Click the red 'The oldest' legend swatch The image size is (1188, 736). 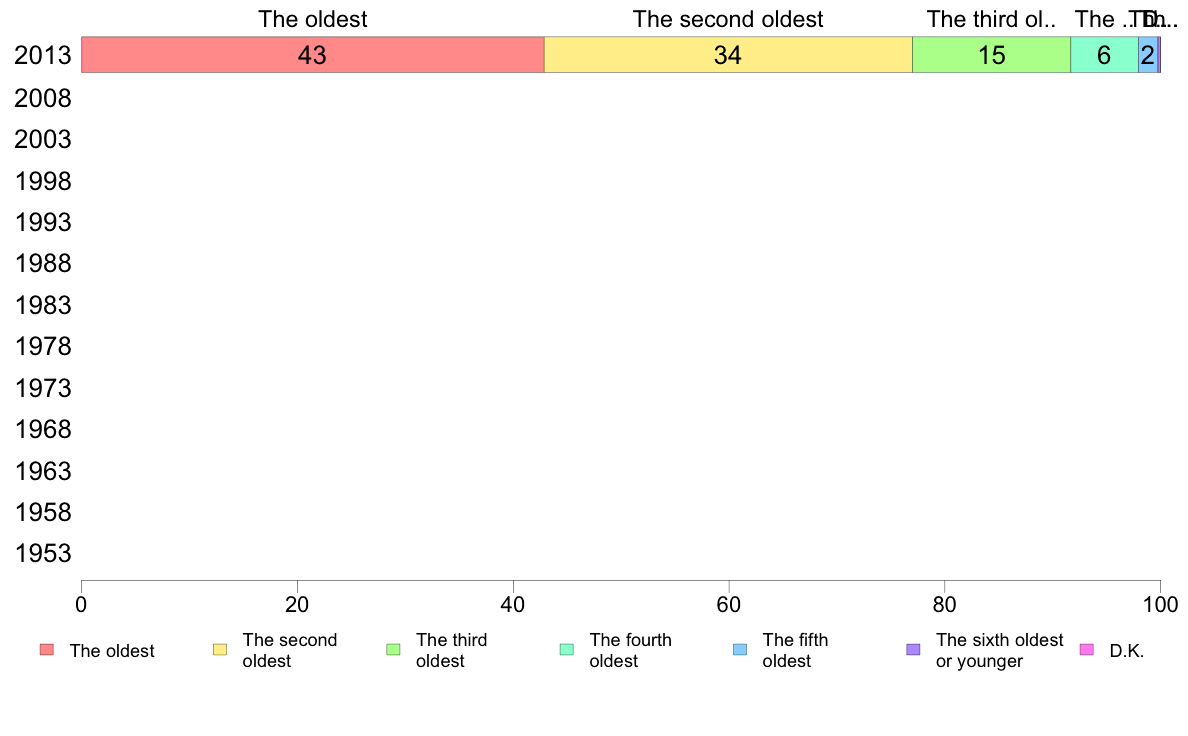click(x=47, y=650)
